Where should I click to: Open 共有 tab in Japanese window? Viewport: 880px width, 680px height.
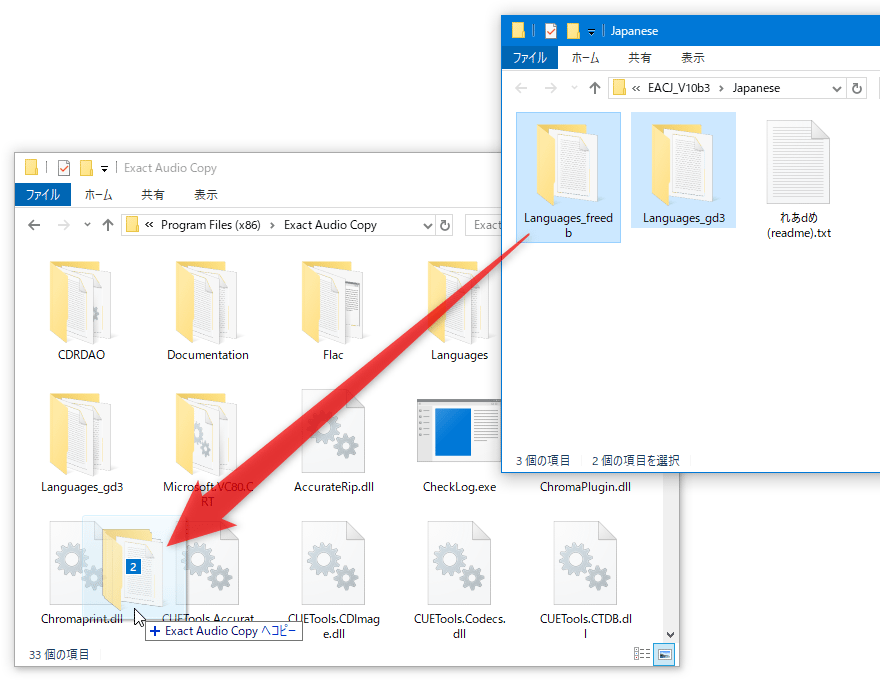(640, 58)
